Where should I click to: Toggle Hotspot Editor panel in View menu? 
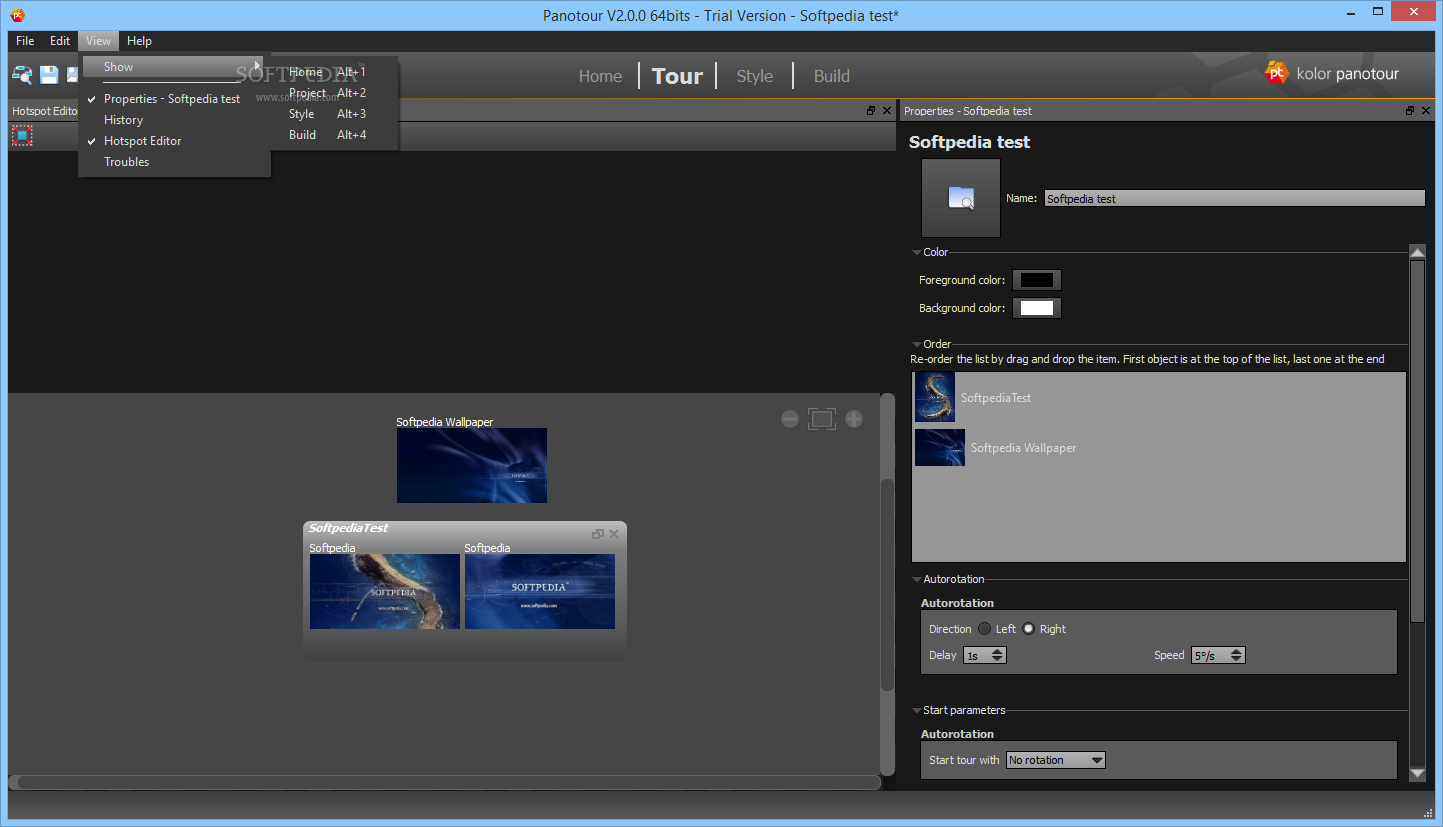pyautogui.click(x=143, y=141)
